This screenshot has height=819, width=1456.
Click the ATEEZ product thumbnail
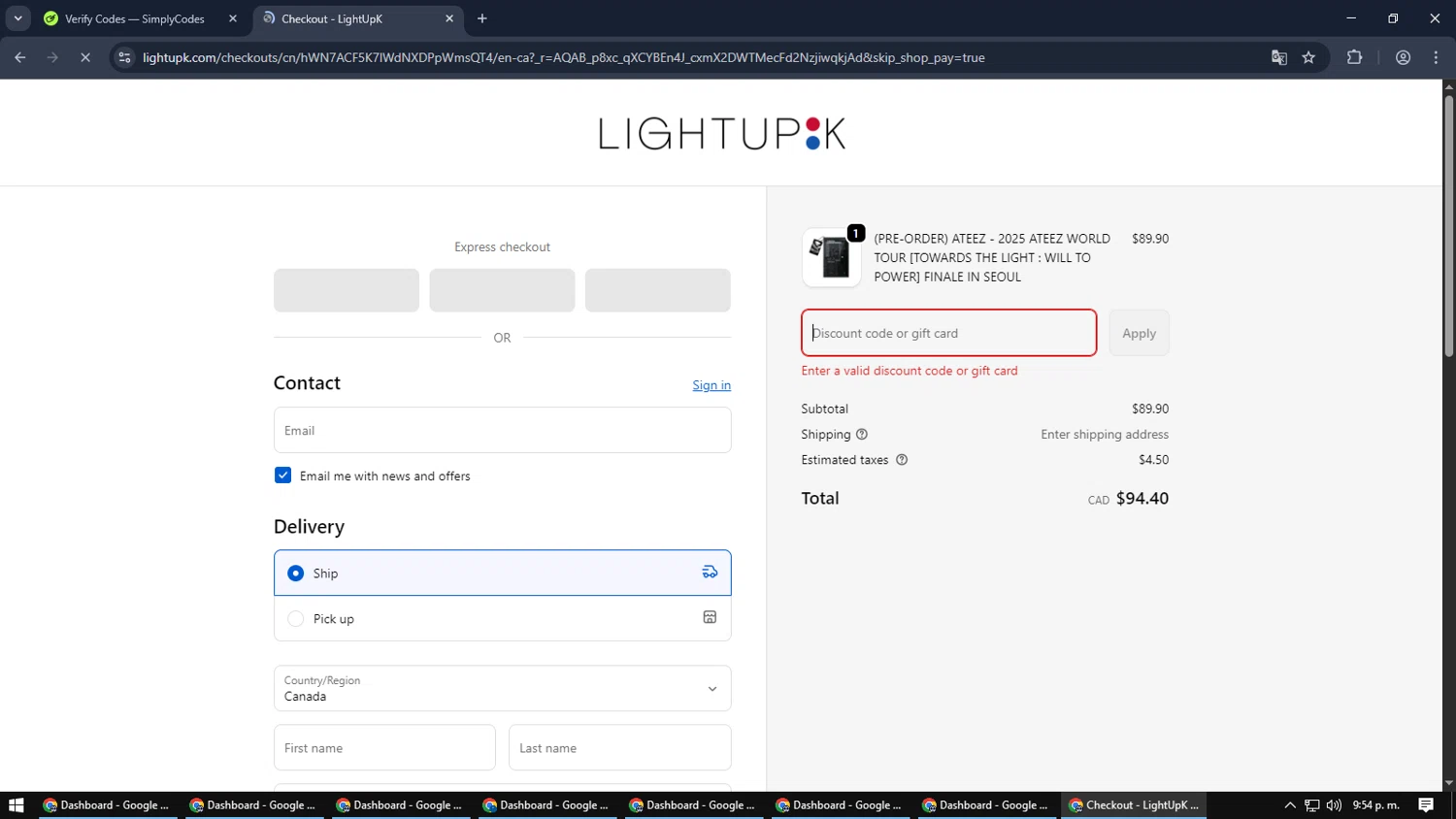(x=831, y=258)
